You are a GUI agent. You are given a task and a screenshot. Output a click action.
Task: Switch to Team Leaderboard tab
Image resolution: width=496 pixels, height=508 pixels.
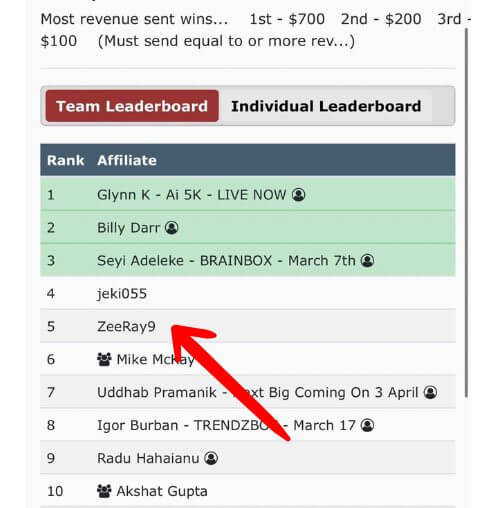(x=132, y=106)
